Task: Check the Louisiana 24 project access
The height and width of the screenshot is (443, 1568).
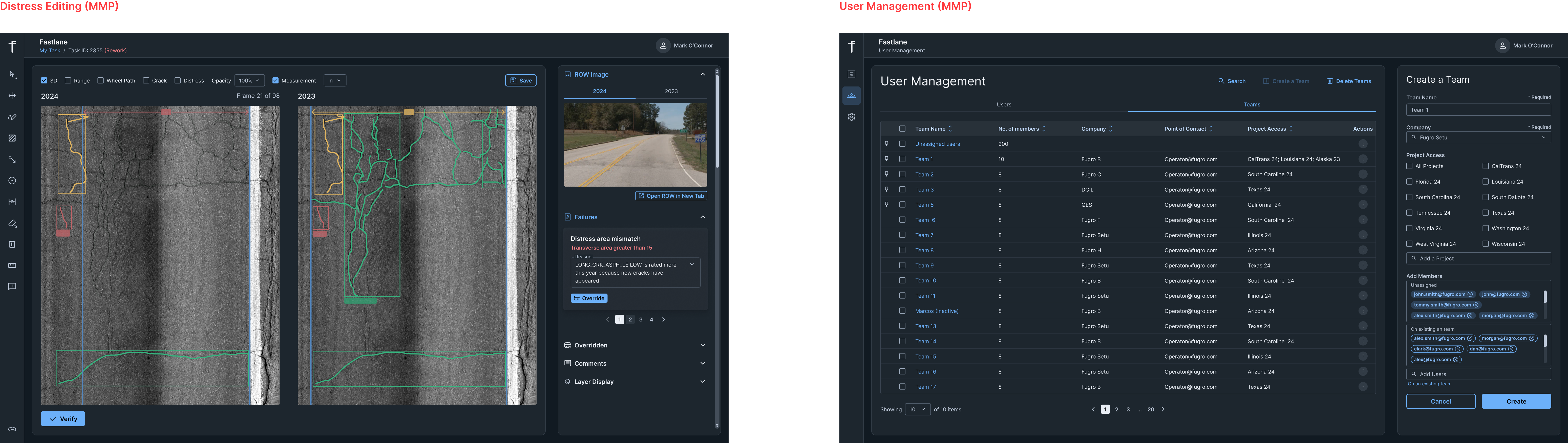Action: (1485, 181)
